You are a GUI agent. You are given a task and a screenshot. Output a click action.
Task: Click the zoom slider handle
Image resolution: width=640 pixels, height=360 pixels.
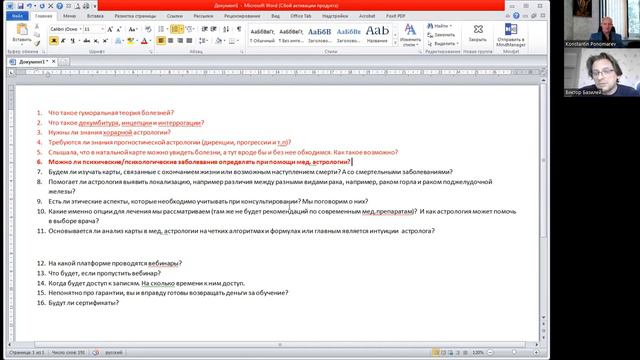click(513, 352)
